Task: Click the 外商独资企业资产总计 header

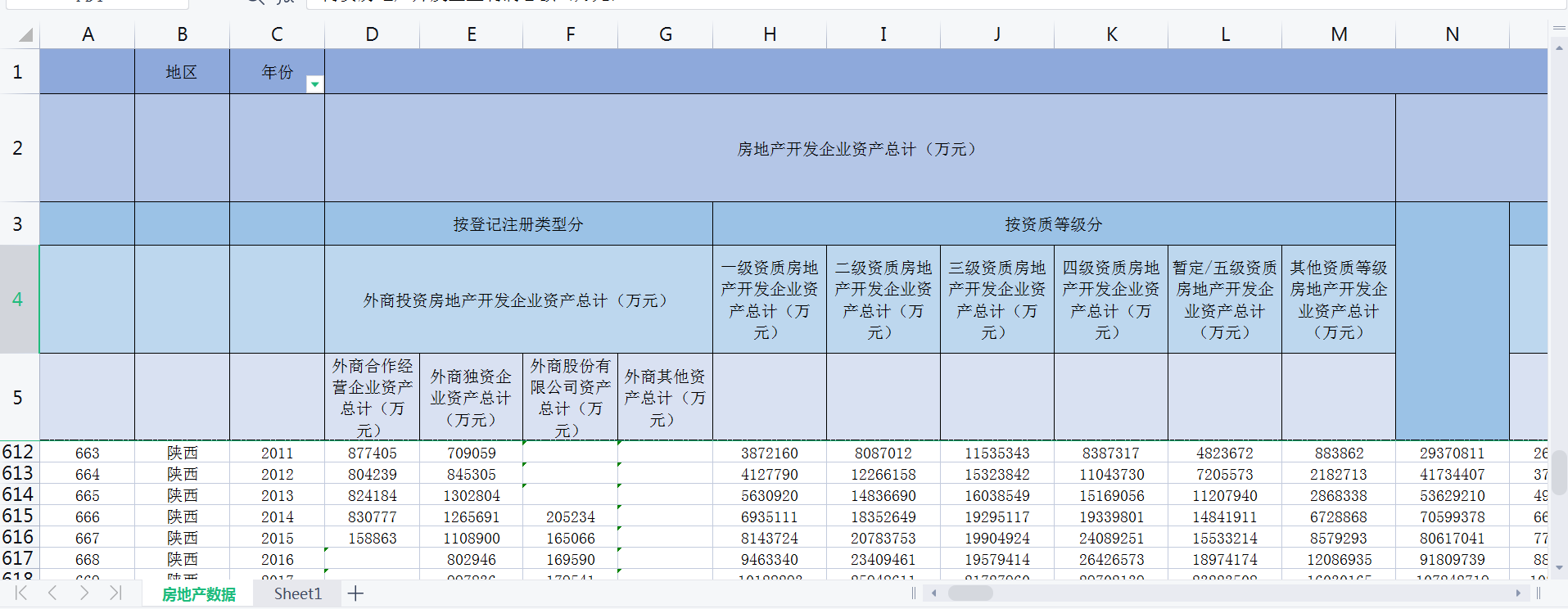Action: 472,397
